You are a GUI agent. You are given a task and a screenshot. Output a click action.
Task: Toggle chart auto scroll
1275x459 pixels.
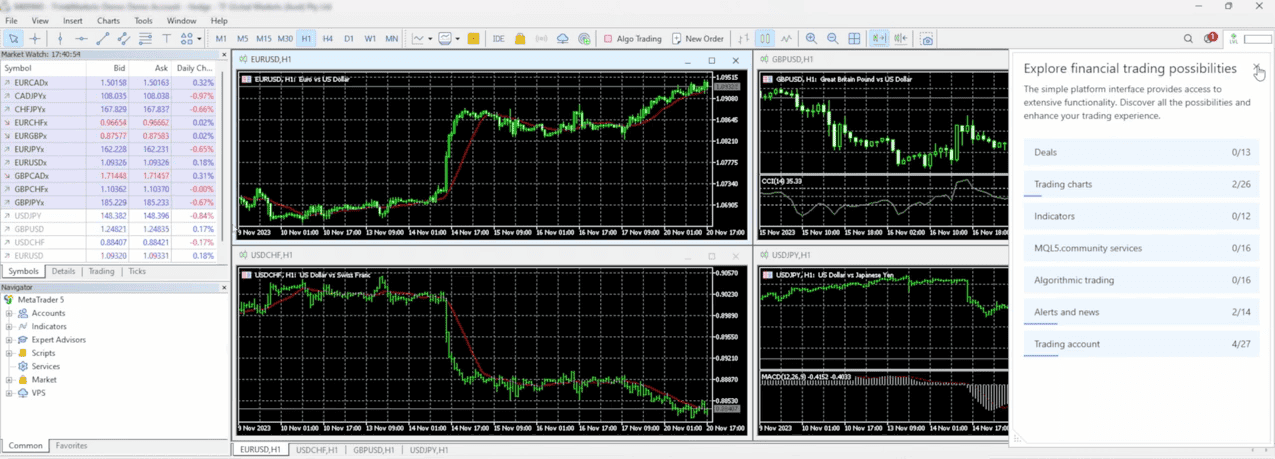coord(878,39)
